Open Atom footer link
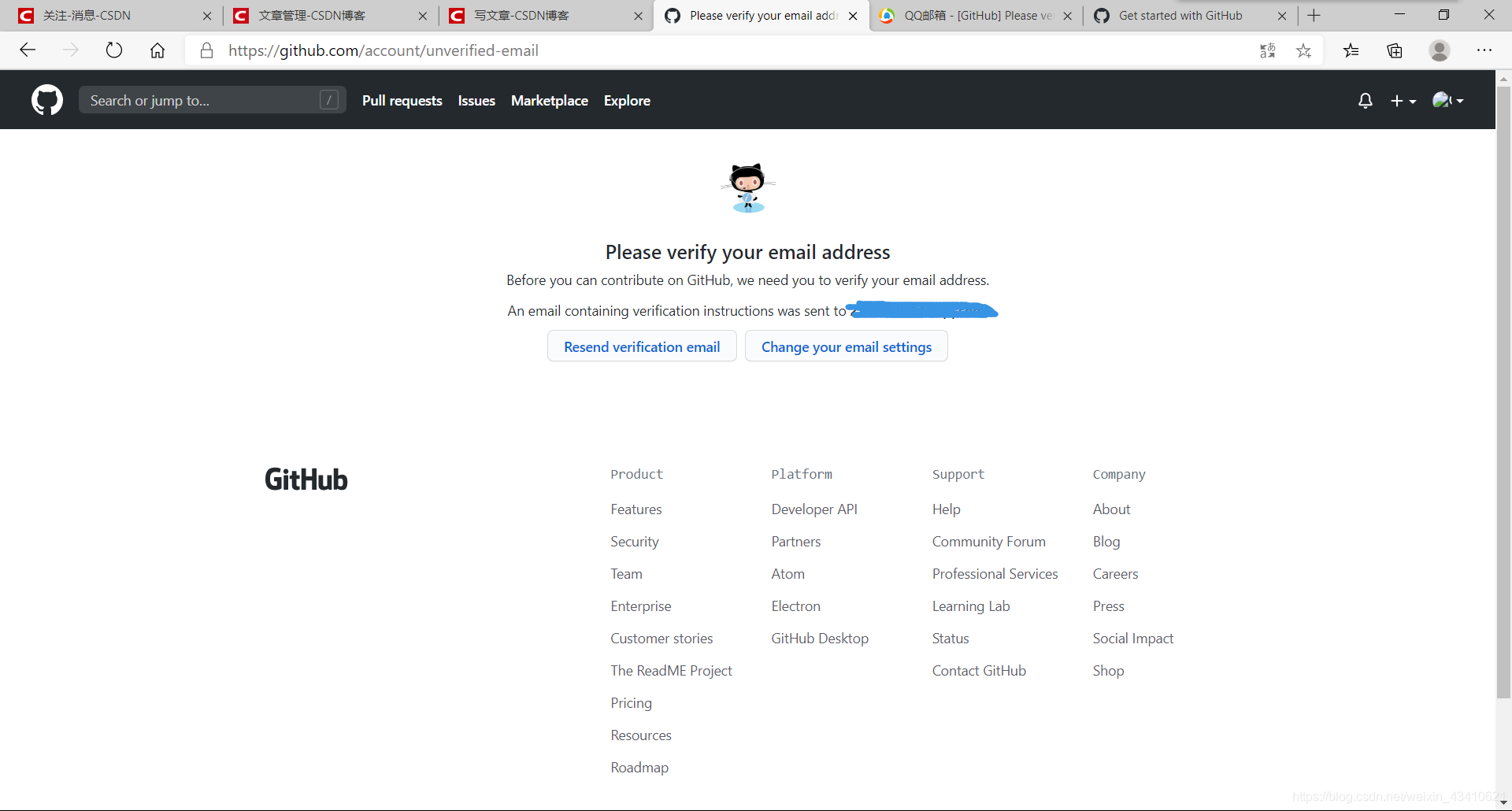 point(788,574)
